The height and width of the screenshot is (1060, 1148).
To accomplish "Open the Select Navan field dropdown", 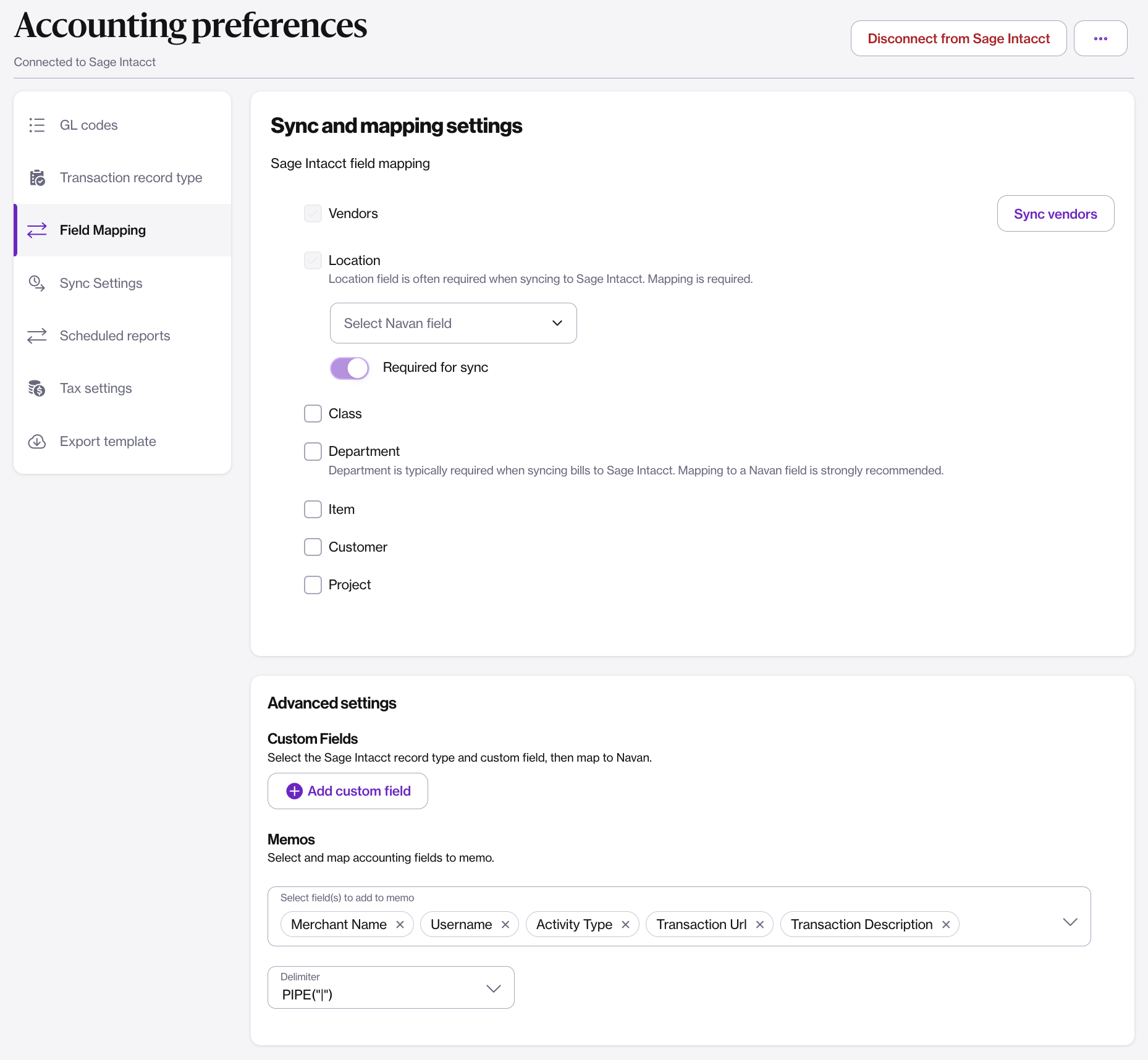I will 453,323.
